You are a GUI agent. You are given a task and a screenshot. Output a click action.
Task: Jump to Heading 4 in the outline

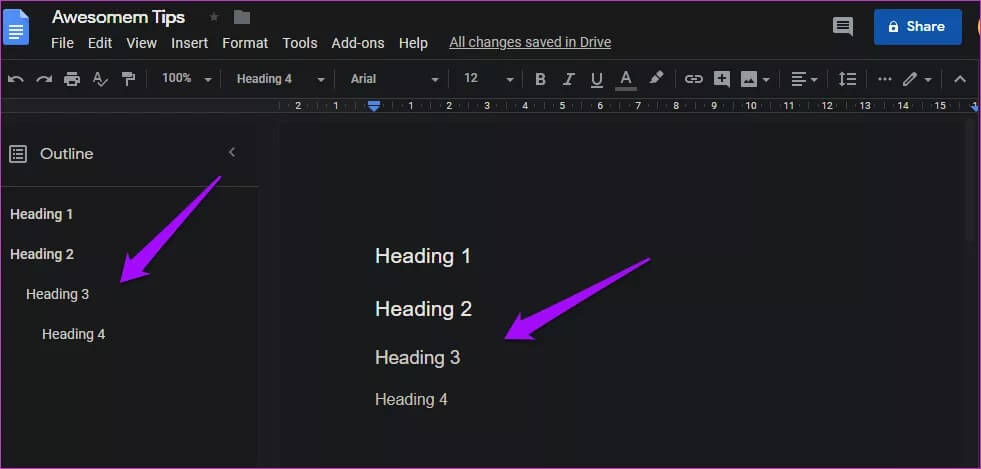[x=74, y=334]
